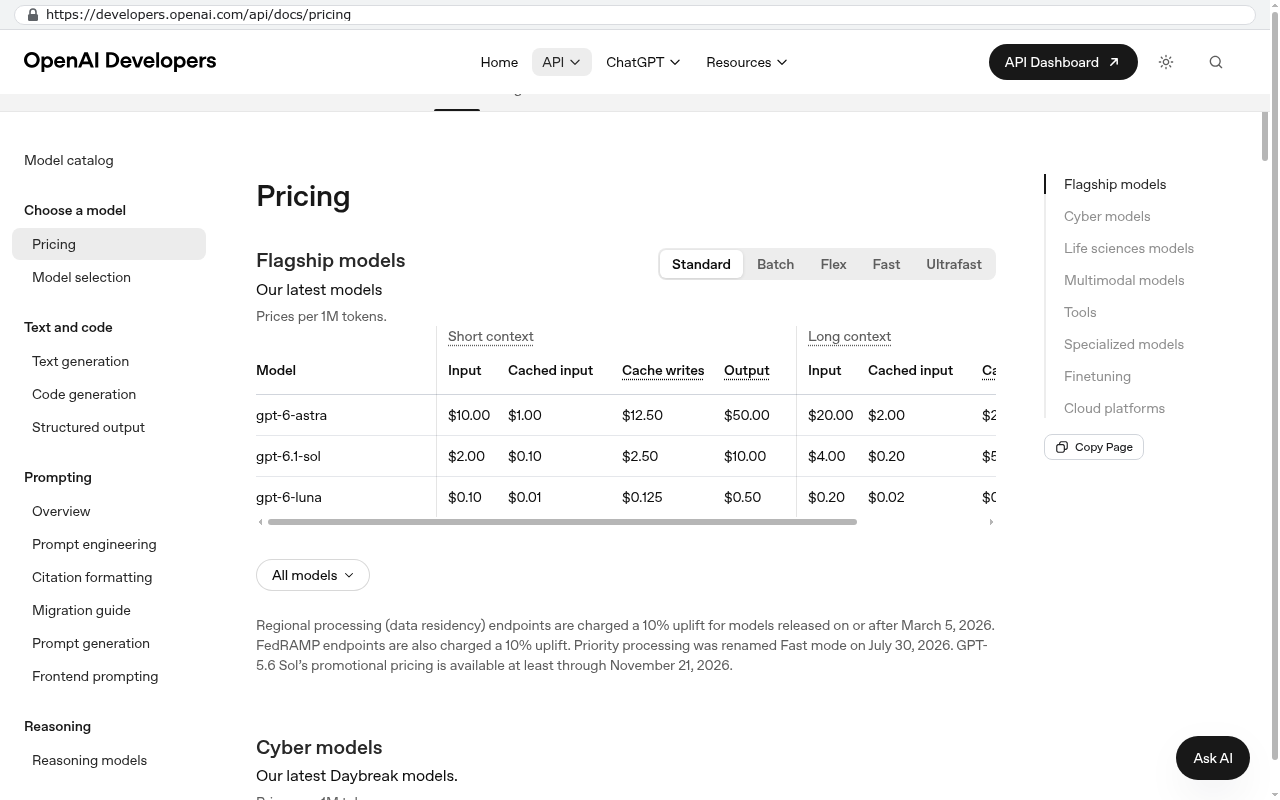The height and width of the screenshot is (800, 1280).
Task: Open Text generation sidebar page
Action: (x=80, y=361)
